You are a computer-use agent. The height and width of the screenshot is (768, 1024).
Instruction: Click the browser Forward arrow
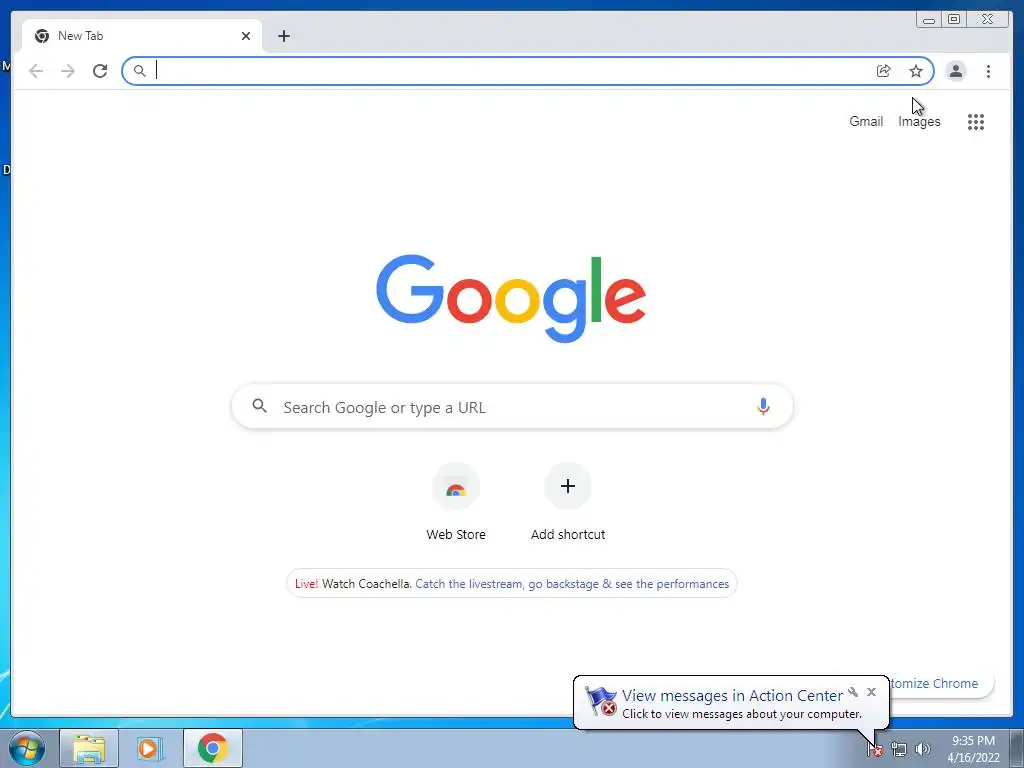coord(68,71)
